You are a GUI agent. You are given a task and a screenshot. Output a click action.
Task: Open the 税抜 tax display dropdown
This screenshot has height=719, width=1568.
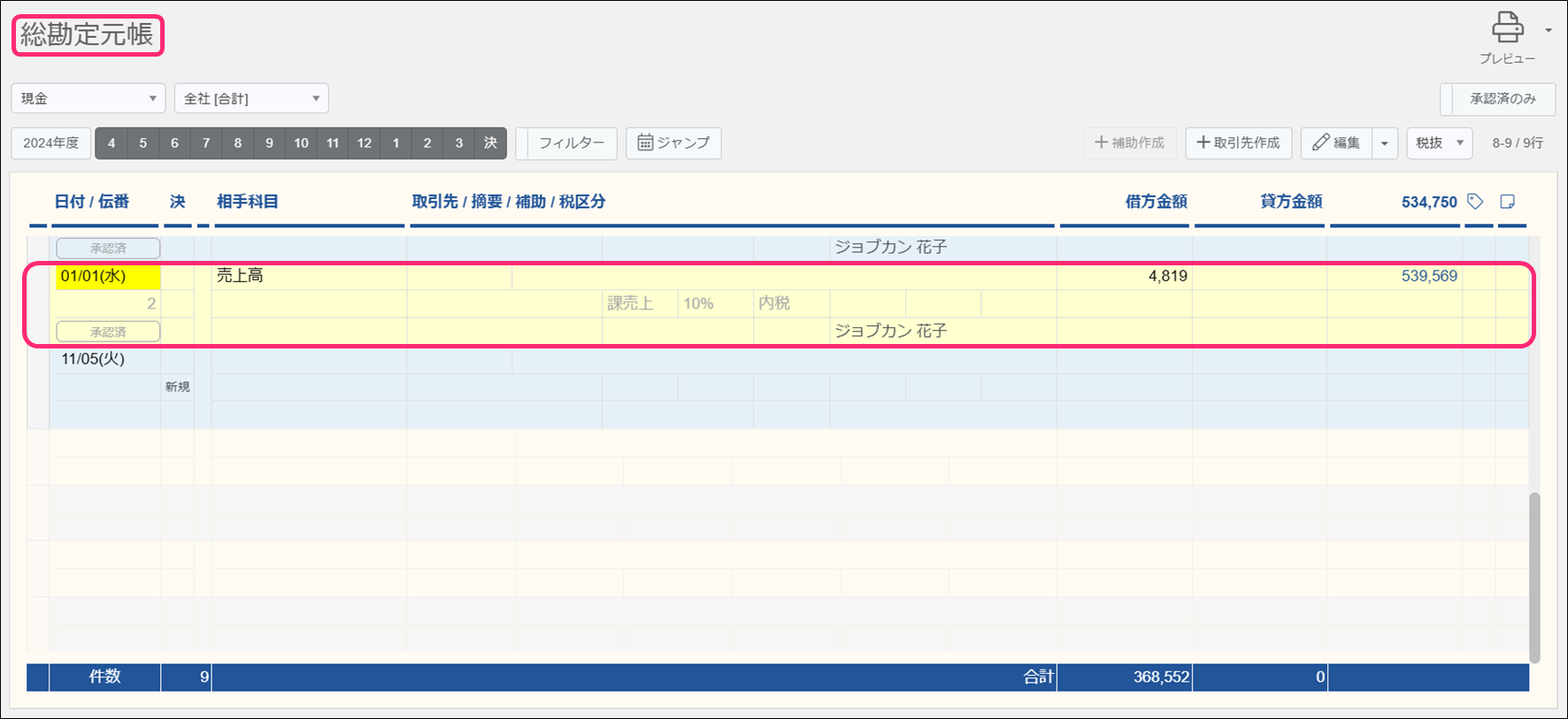pos(1439,143)
